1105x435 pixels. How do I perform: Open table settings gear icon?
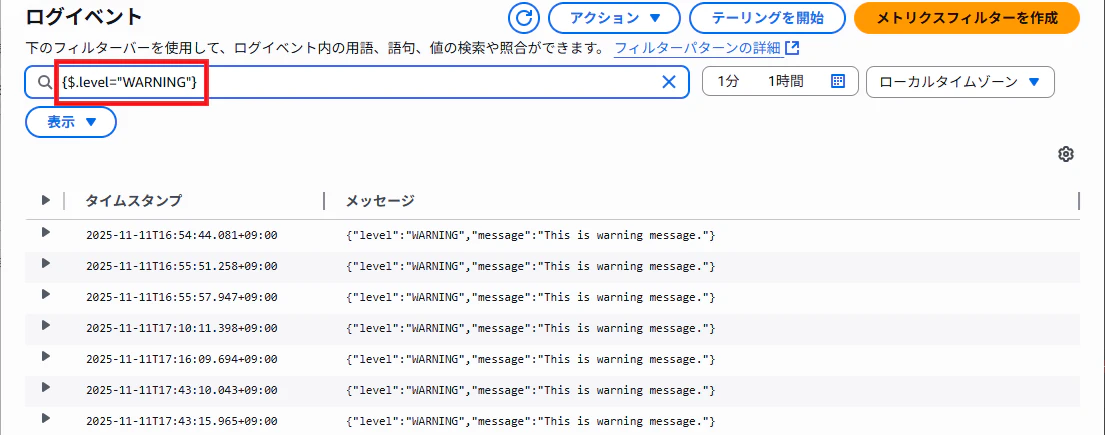coord(1066,154)
